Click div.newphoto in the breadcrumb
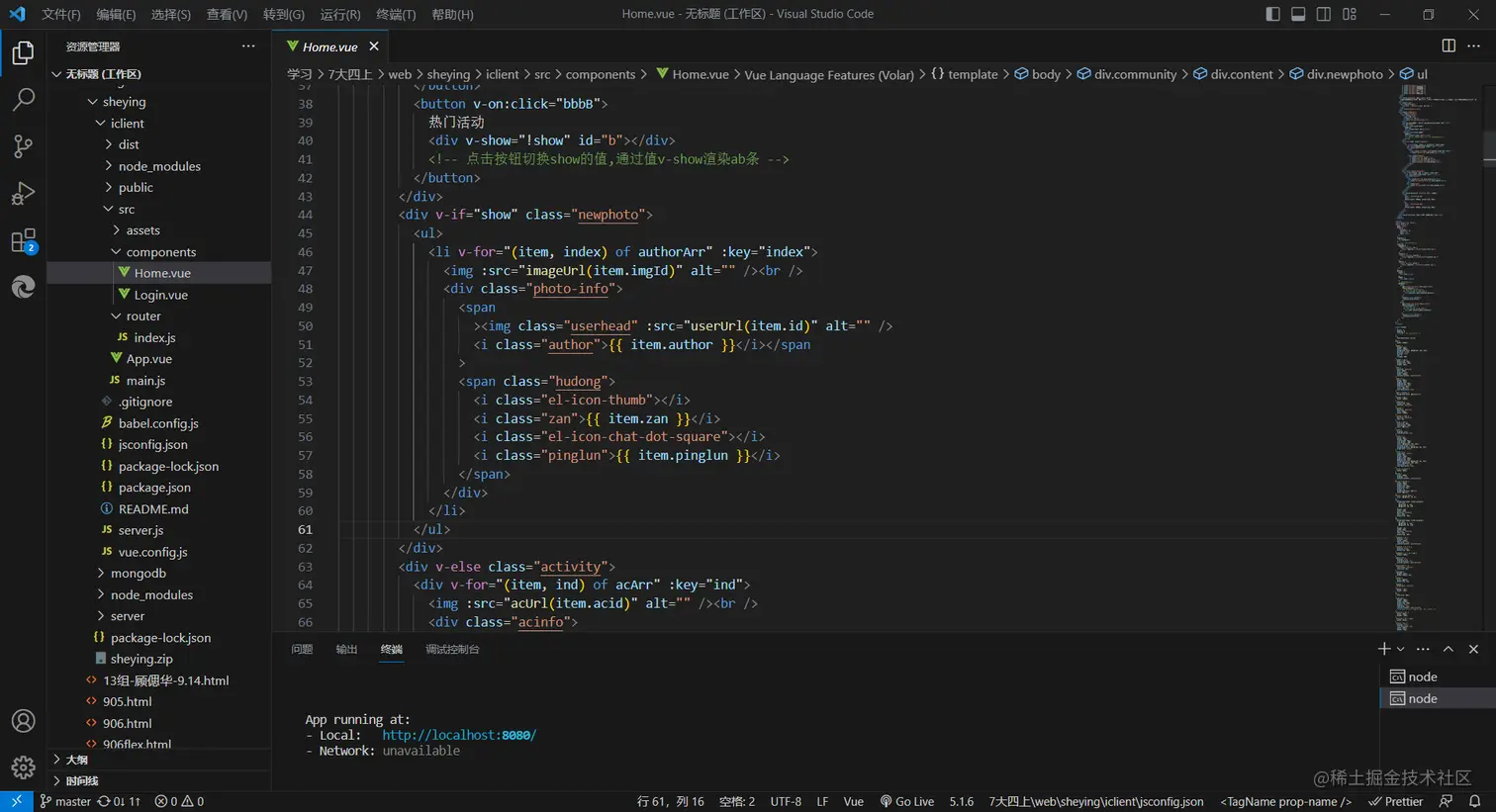Image resolution: width=1496 pixels, height=812 pixels. [1345, 74]
